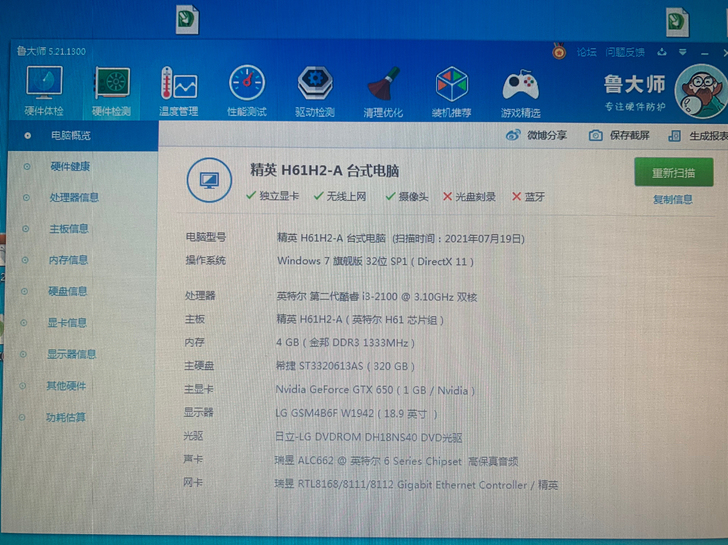The height and width of the screenshot is (545, 728).
Task: Click motherboard value 英特尔 H61 芯片组
Action: pyautogui.click(x=360, y=319)
